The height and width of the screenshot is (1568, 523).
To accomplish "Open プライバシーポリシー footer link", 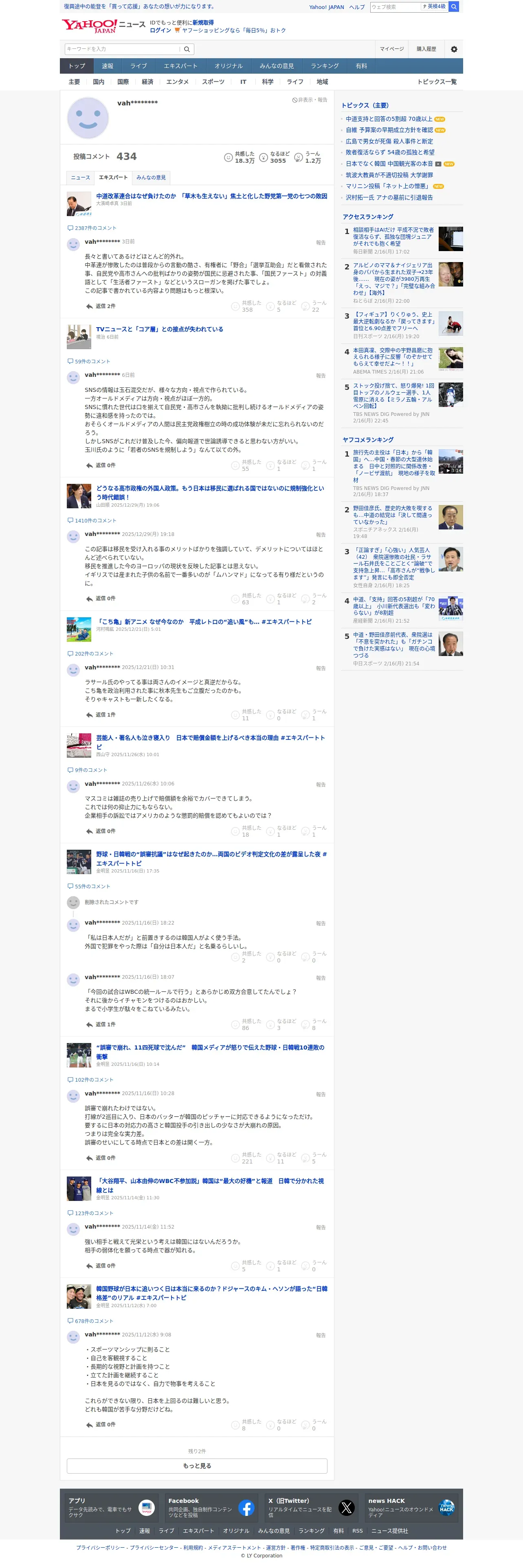I will 100,1548.
